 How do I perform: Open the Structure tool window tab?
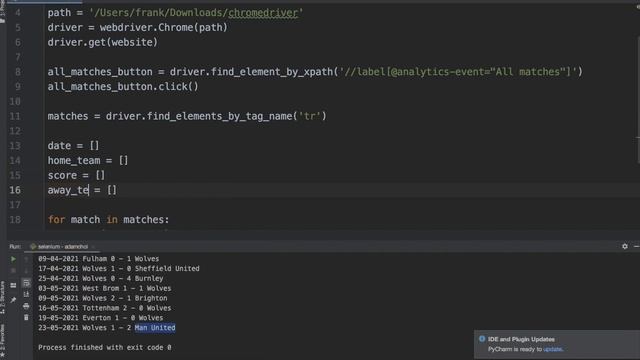[2, 298]
